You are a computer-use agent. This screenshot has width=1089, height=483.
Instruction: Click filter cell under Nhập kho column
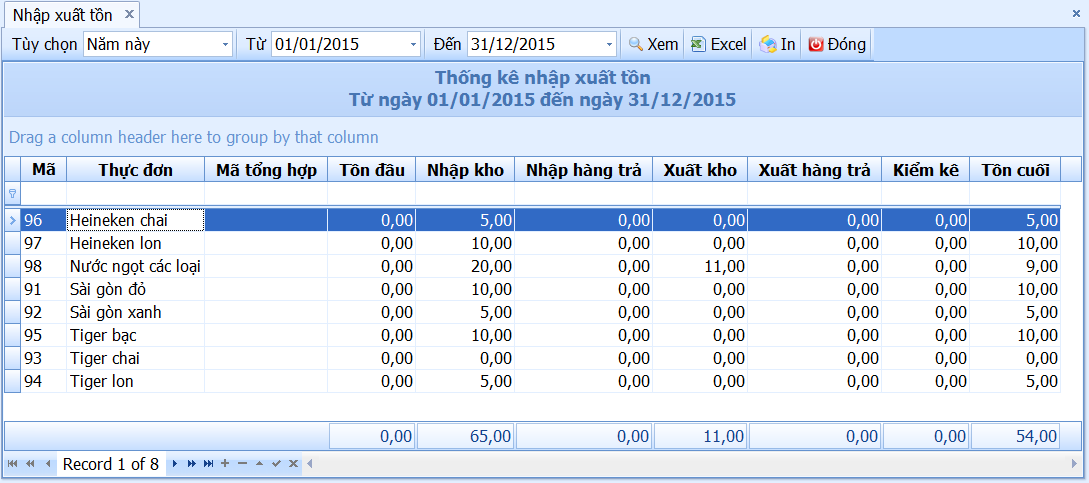[465, 193]
